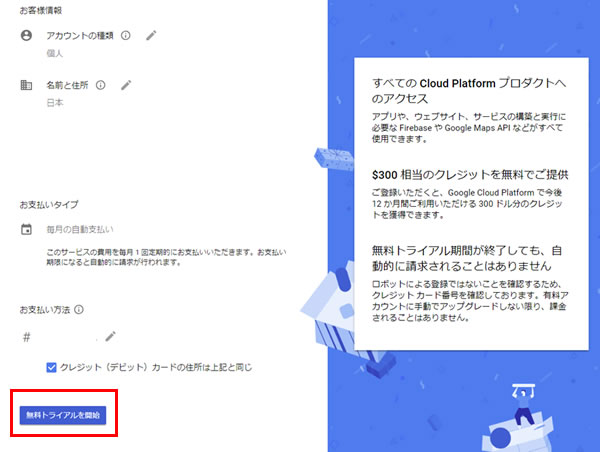Image resolution: width=600 pixels, height=452 pixels.
Task: Edit the payment method with pencil icon
Action: (111, 336)
